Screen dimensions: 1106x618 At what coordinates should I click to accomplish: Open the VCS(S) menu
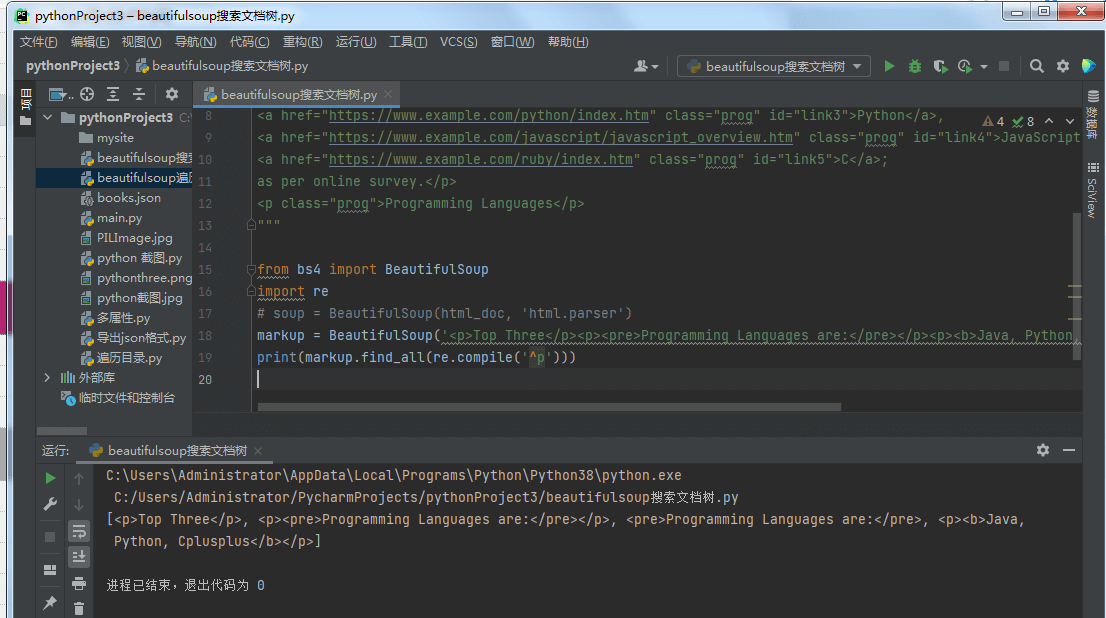(x=458, y=42)
